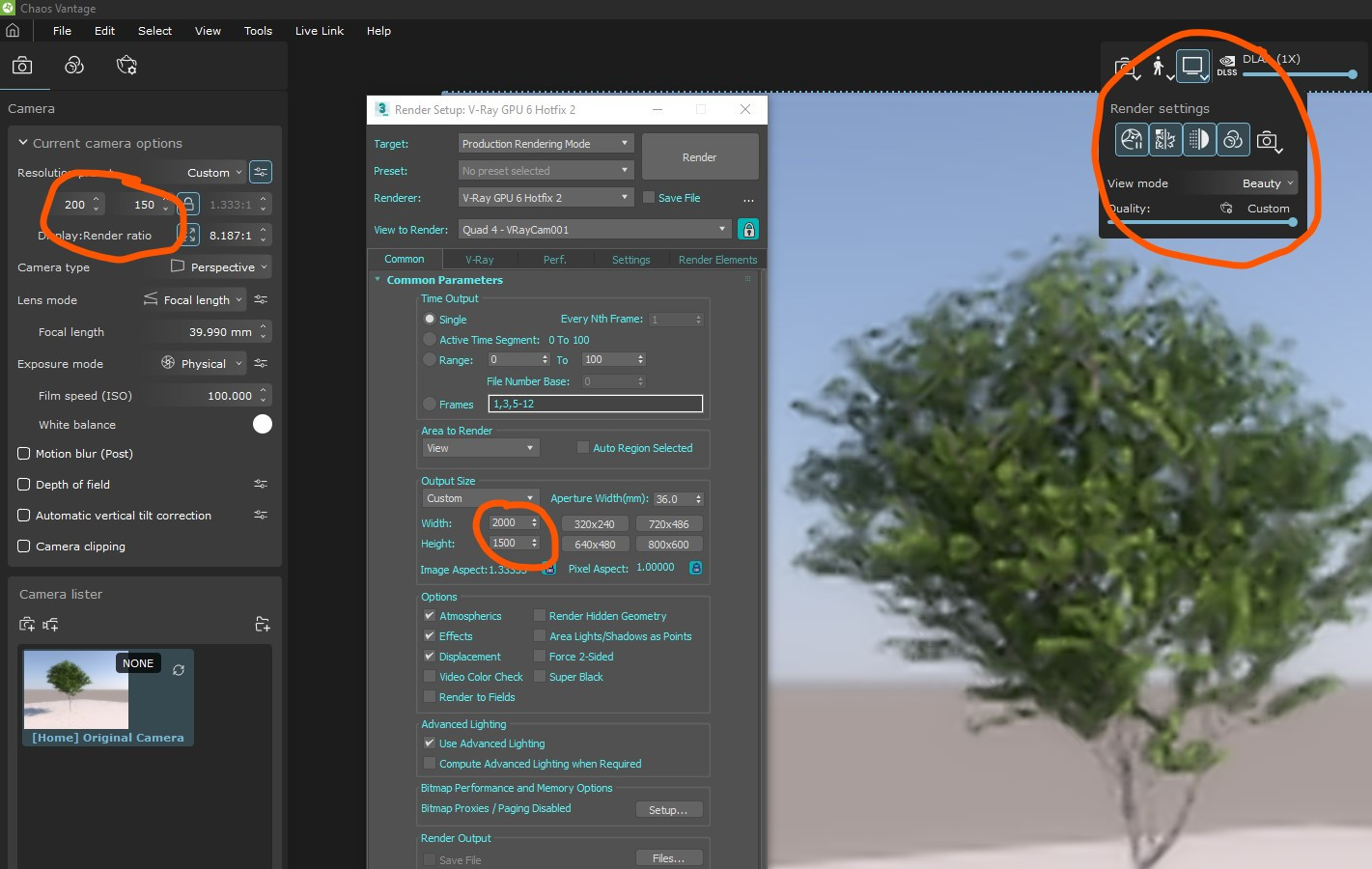The image size is (1372, 869).
Task: Click the Setup... button for Bitmap Proxies
Action: pos(668,810)
